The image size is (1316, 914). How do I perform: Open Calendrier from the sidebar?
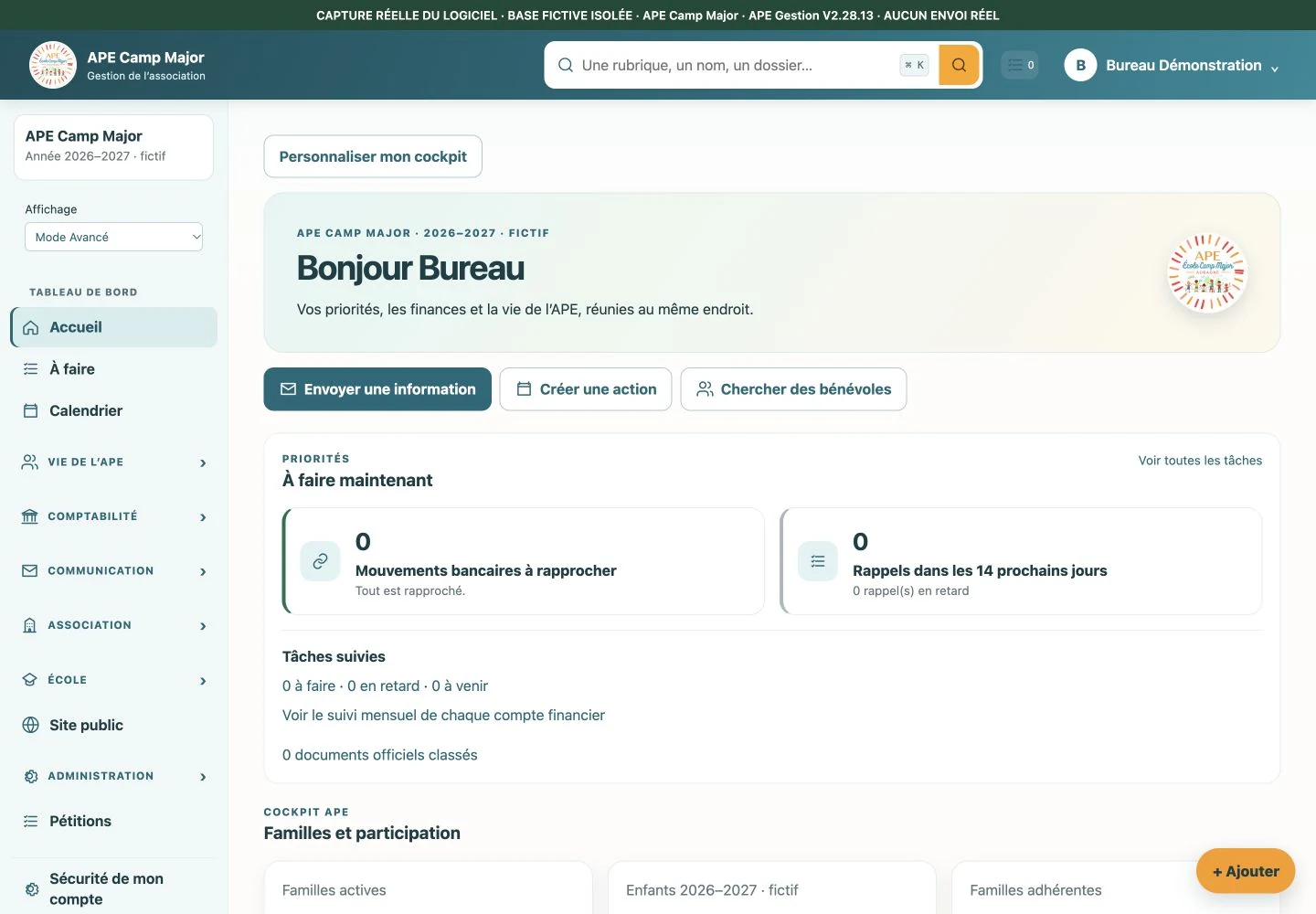click(x=114, y=411)
